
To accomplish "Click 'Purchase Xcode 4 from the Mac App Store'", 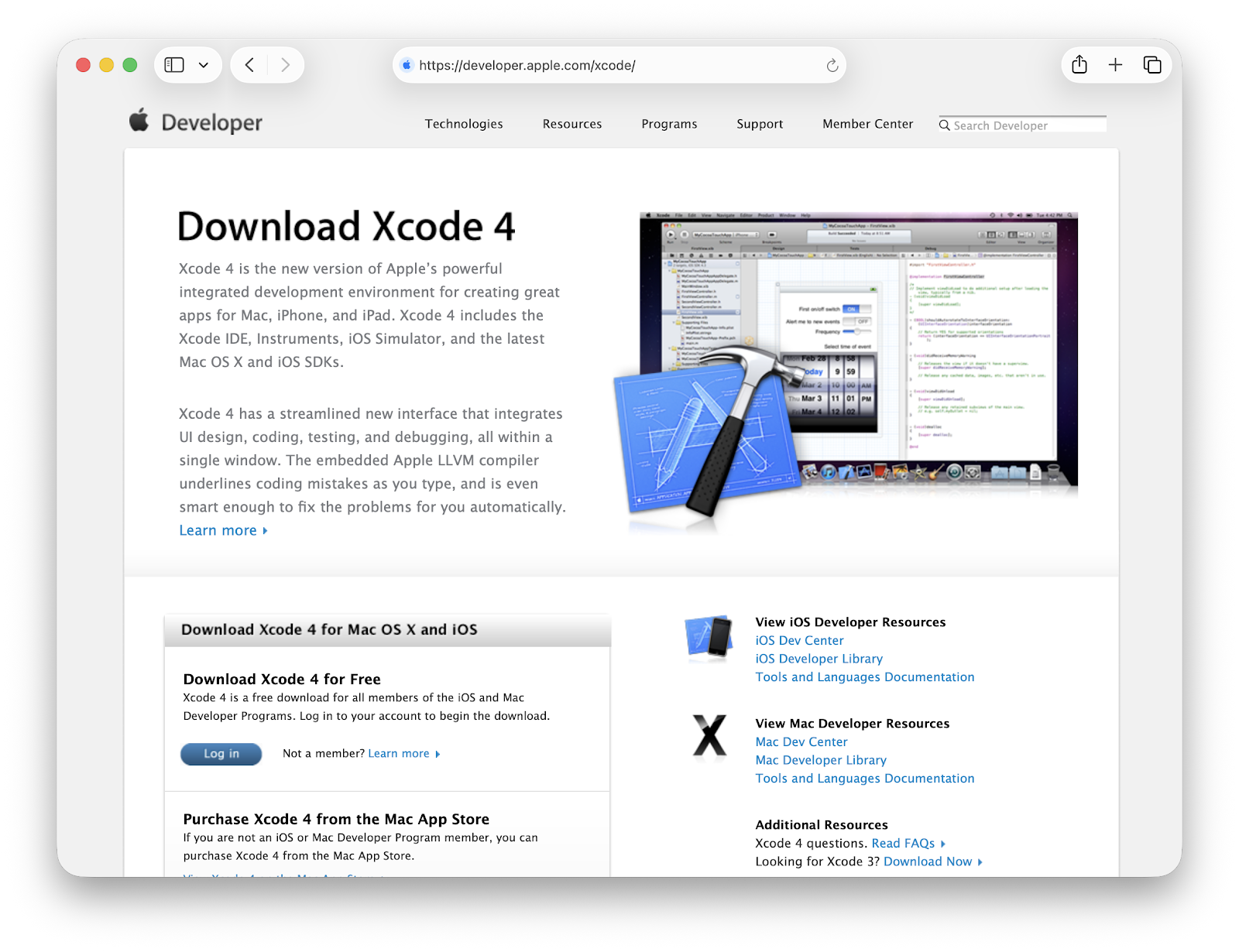I will [336, 819].
